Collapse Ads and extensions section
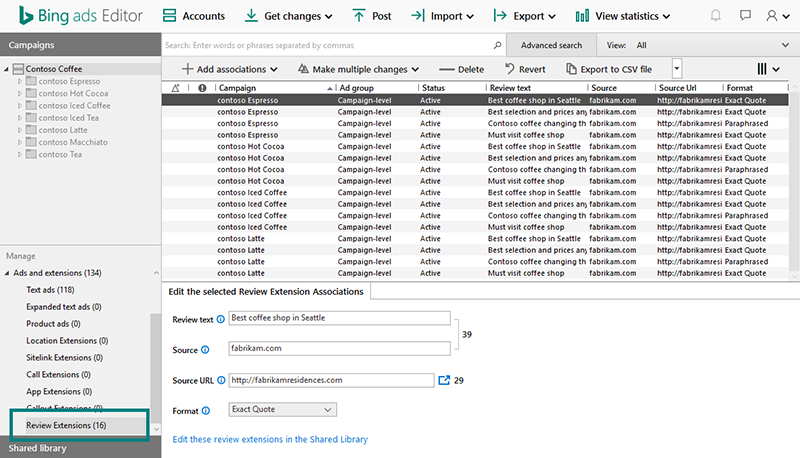Viewport: 800px width, 458px height. click(x=7, y=273)
